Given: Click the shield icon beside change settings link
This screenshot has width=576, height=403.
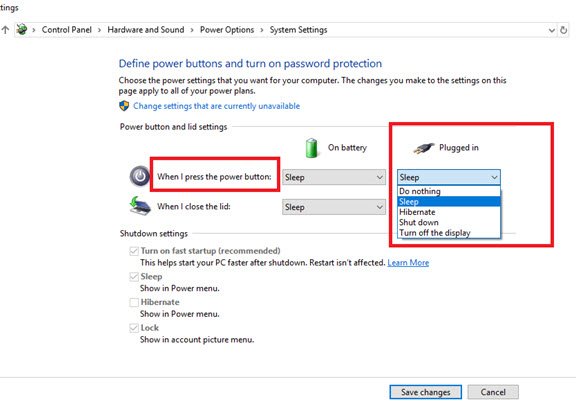Looking at the screenshot, I should tap(124, 106).
